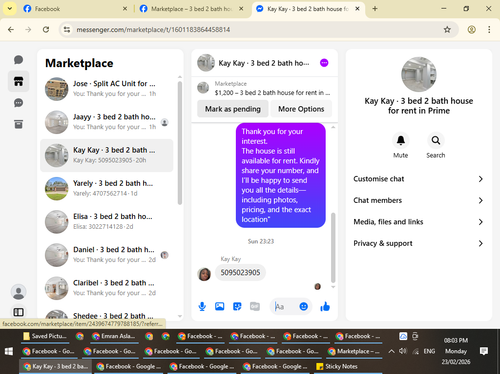Open the Jaayy 3 bed 2 bath conversation

tap(107, 122)
